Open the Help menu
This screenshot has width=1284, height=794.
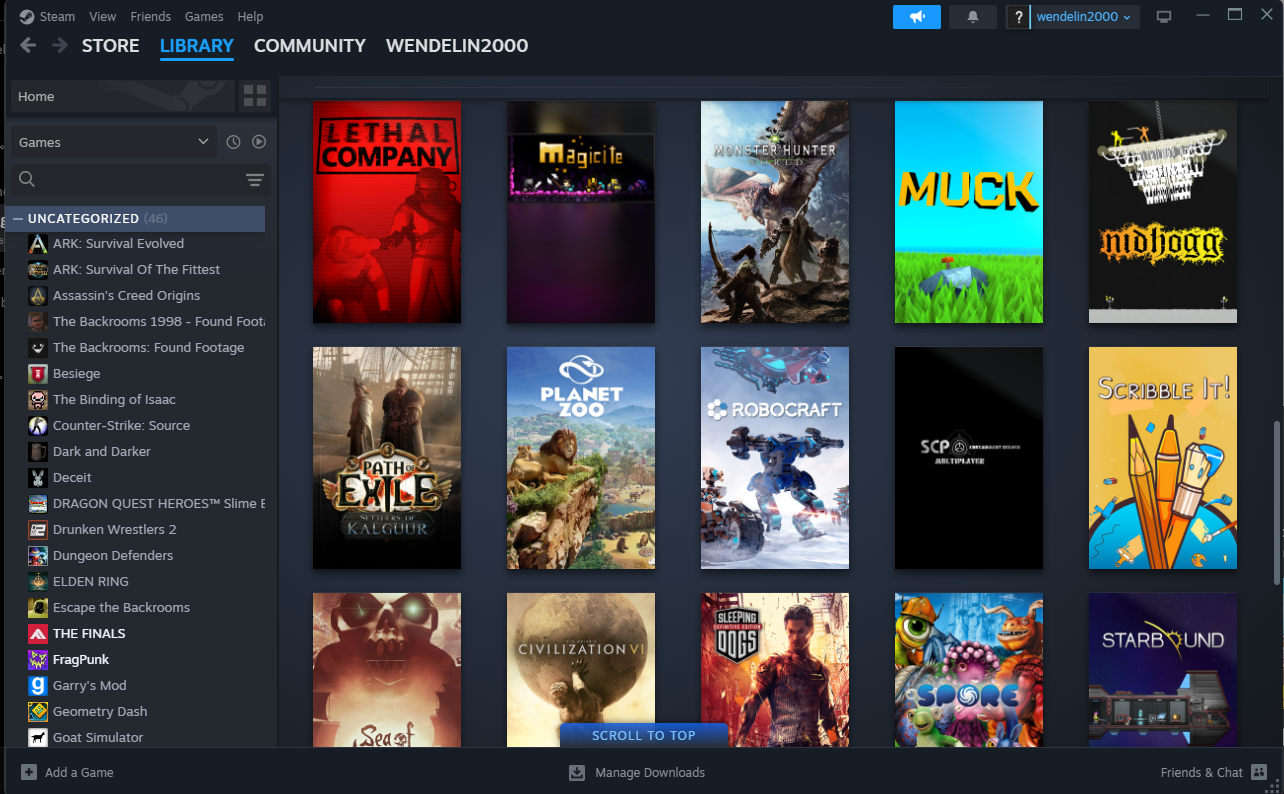[250, 17]
